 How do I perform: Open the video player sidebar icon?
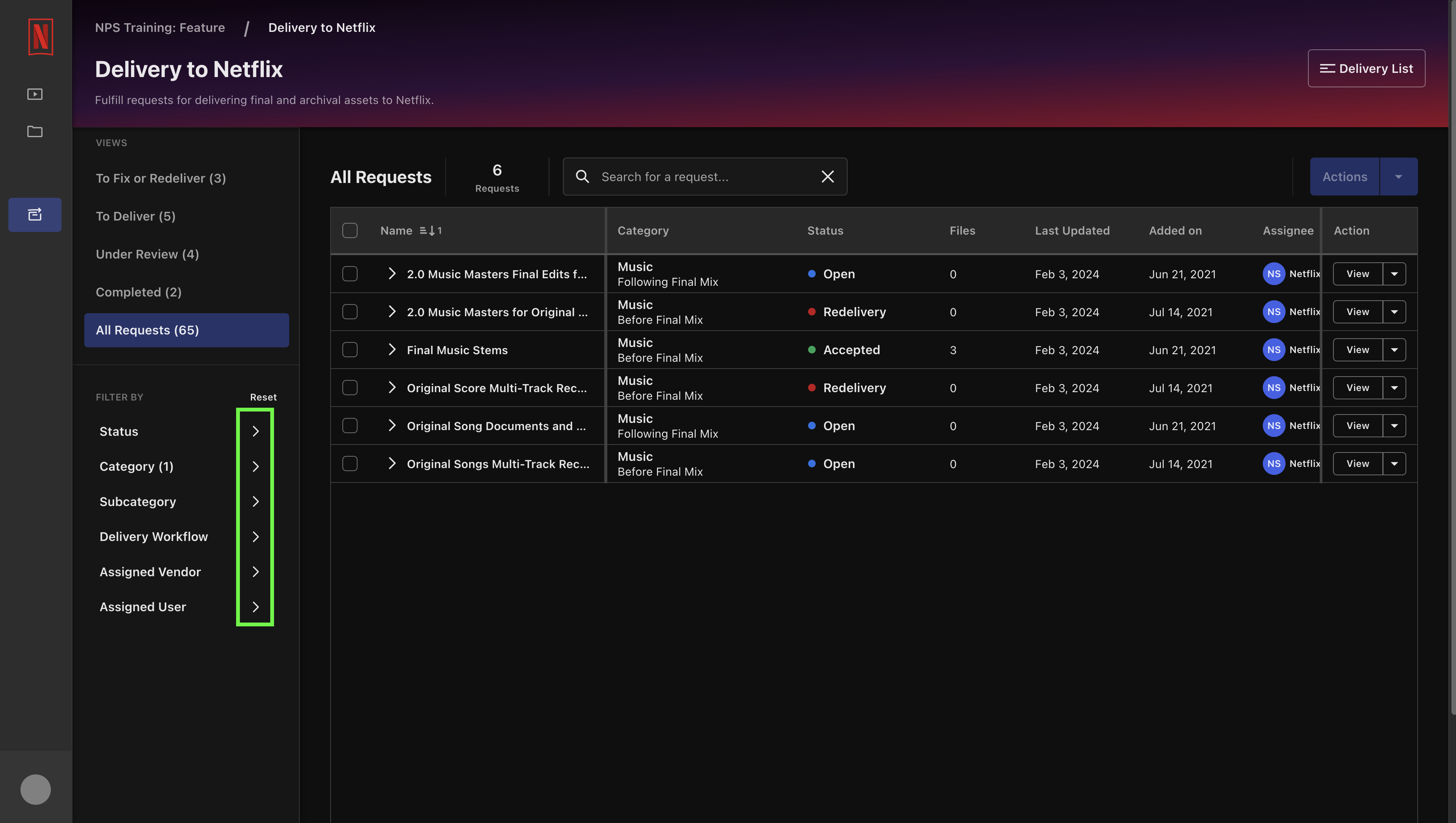[35, 94]
